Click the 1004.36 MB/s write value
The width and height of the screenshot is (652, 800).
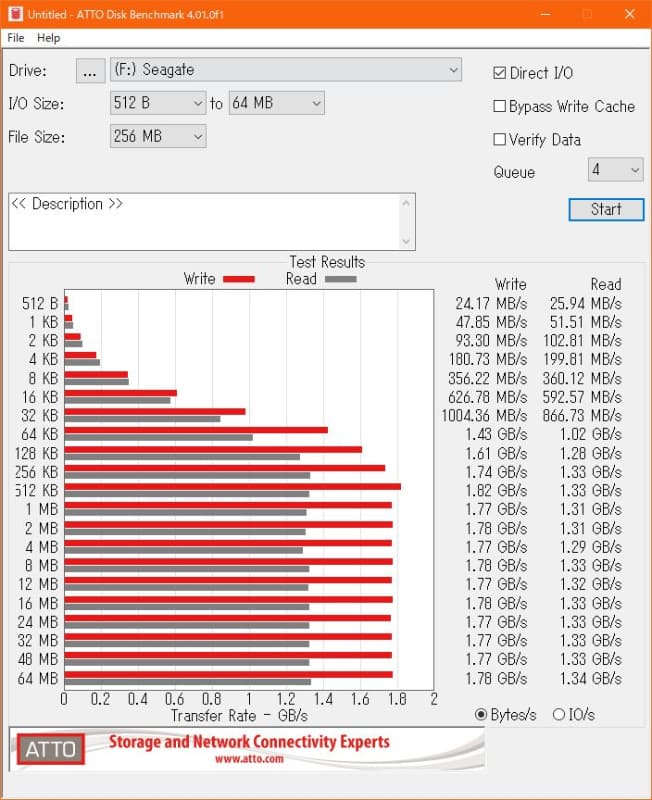click(485, 415)
